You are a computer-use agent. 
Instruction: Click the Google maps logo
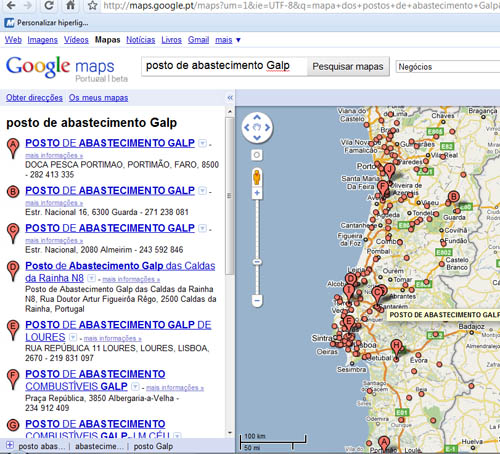pos(67,69)
